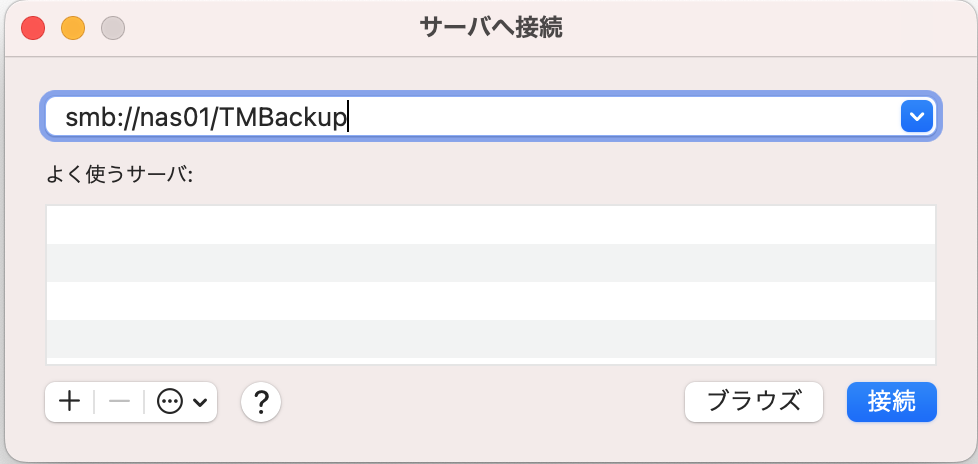Screen dimensions: 978x464
Task: Select the second row of the favorite servers list
Action: (x=490, y=263)
